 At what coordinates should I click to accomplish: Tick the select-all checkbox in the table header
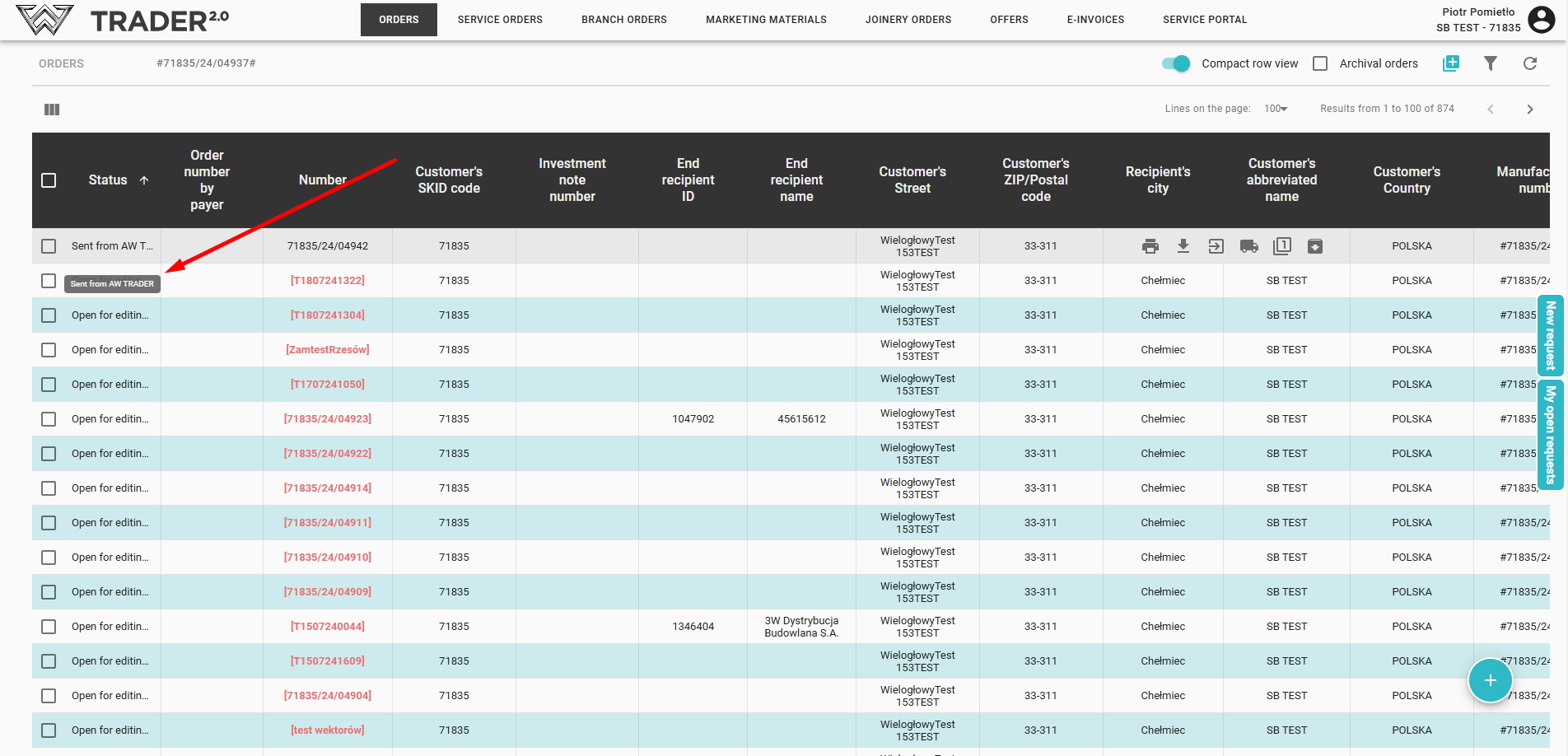[x=49, y=180]
